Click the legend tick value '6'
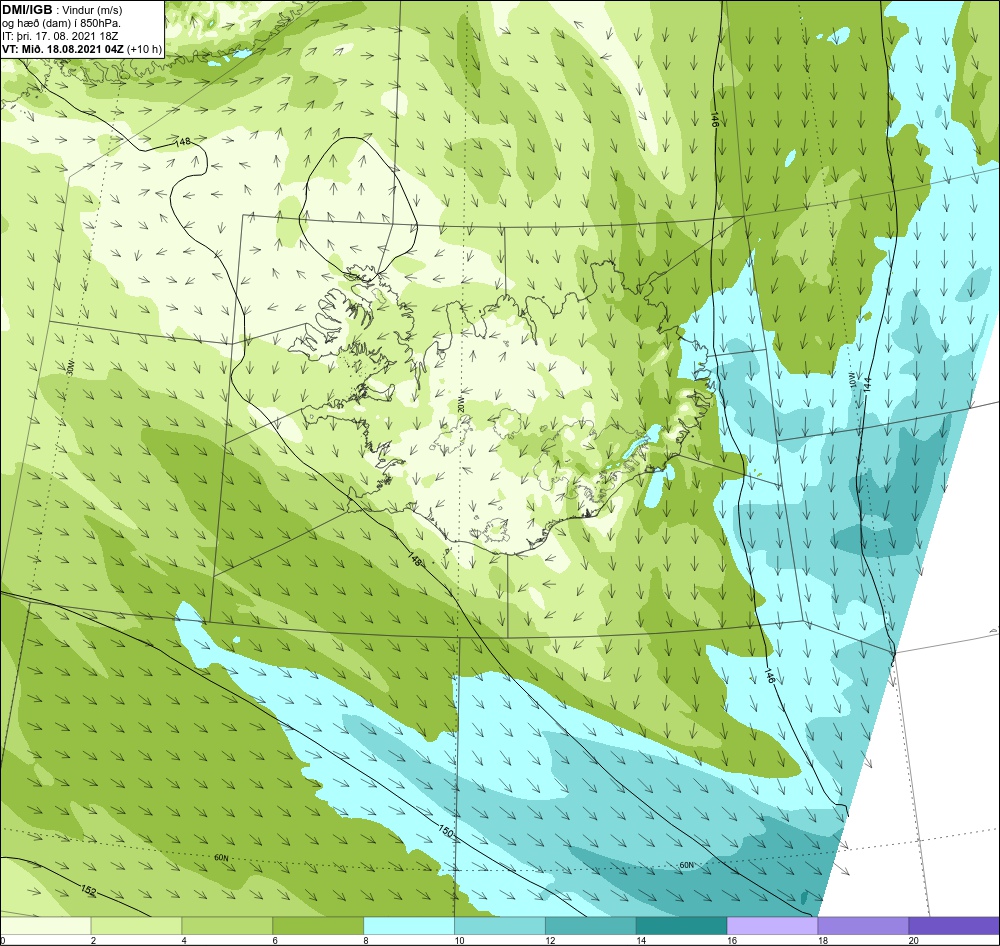This screenshot has width=1000, height=946. pos(275,940)
